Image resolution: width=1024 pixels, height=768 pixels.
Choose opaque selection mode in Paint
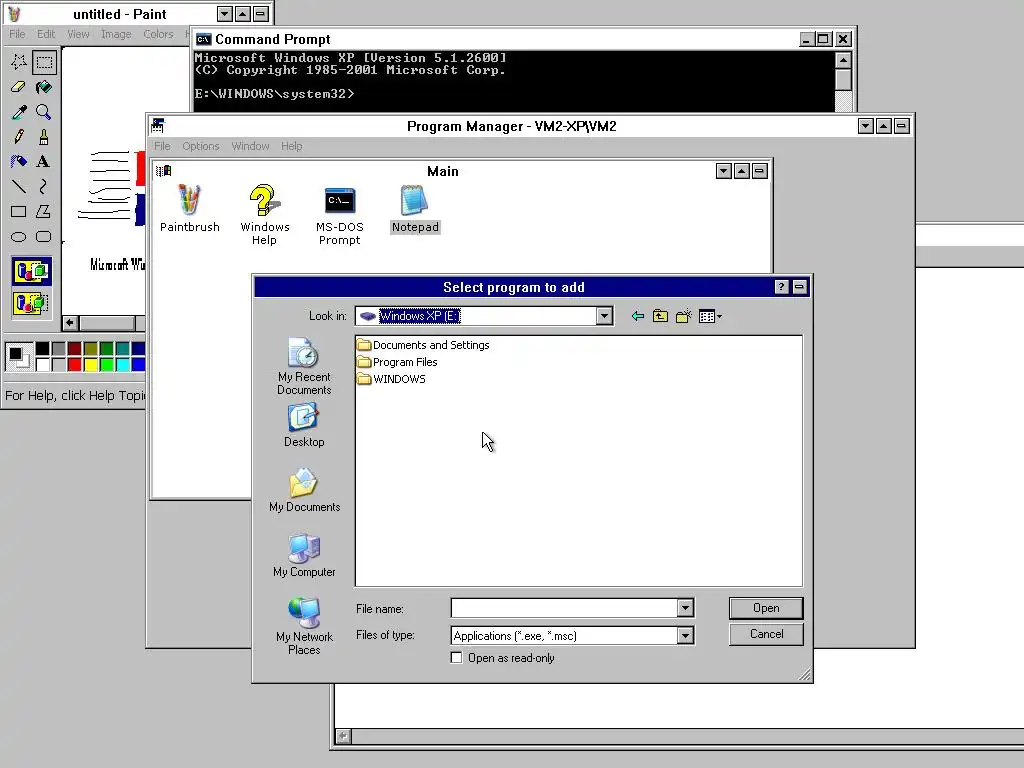(x=31, y=271)
